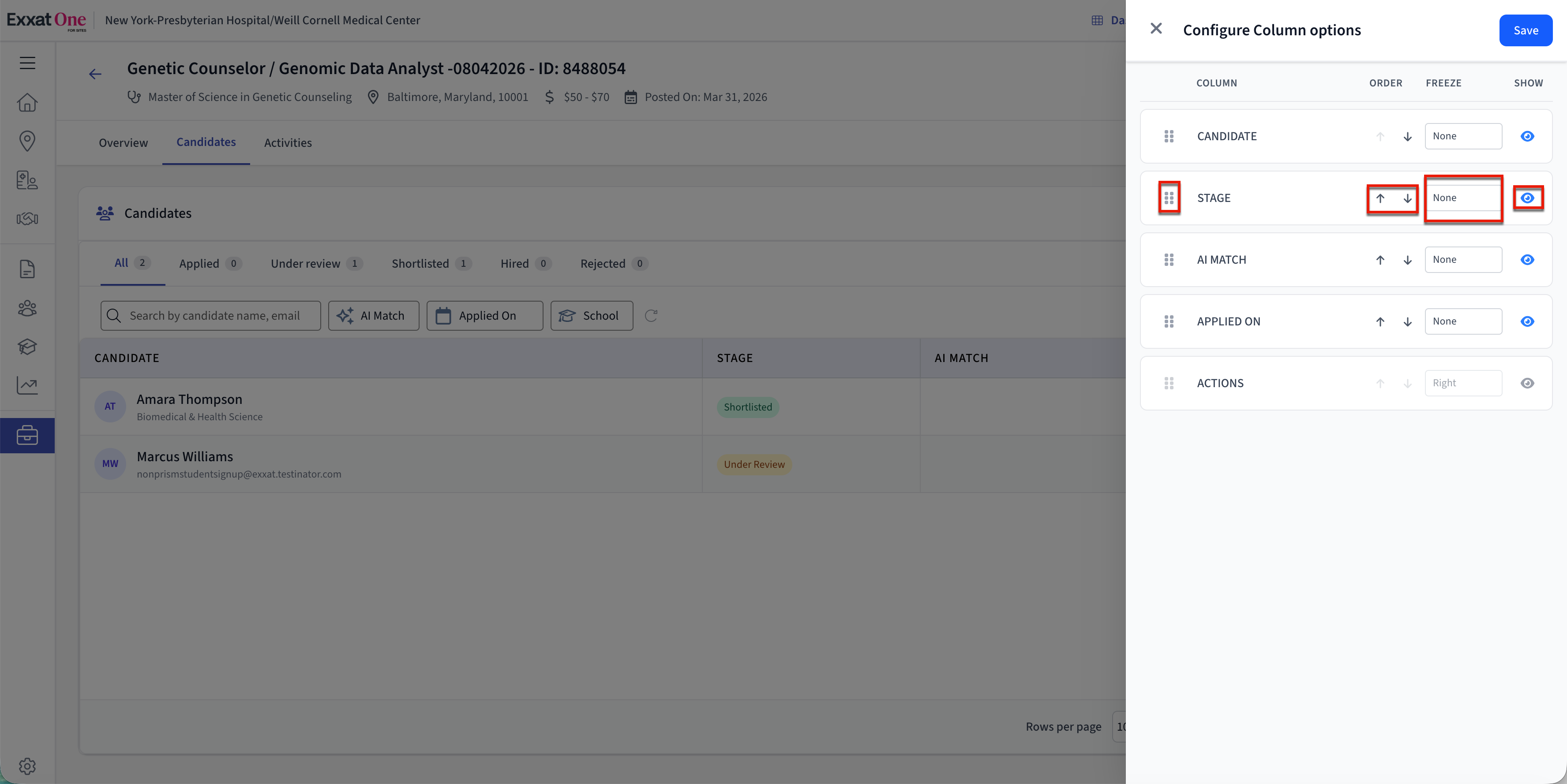
Task: Click the STAGE row drag handle
Action: tap(1169, 198)
